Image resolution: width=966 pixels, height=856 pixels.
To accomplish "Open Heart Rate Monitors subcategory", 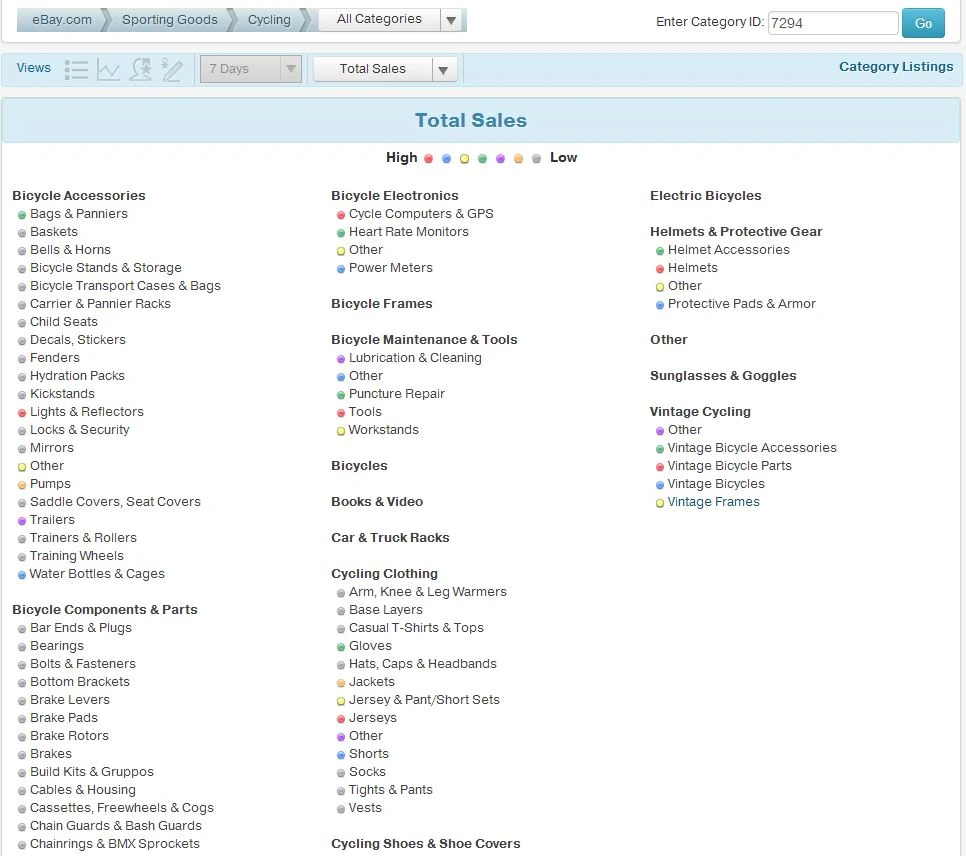I will 408,232.
